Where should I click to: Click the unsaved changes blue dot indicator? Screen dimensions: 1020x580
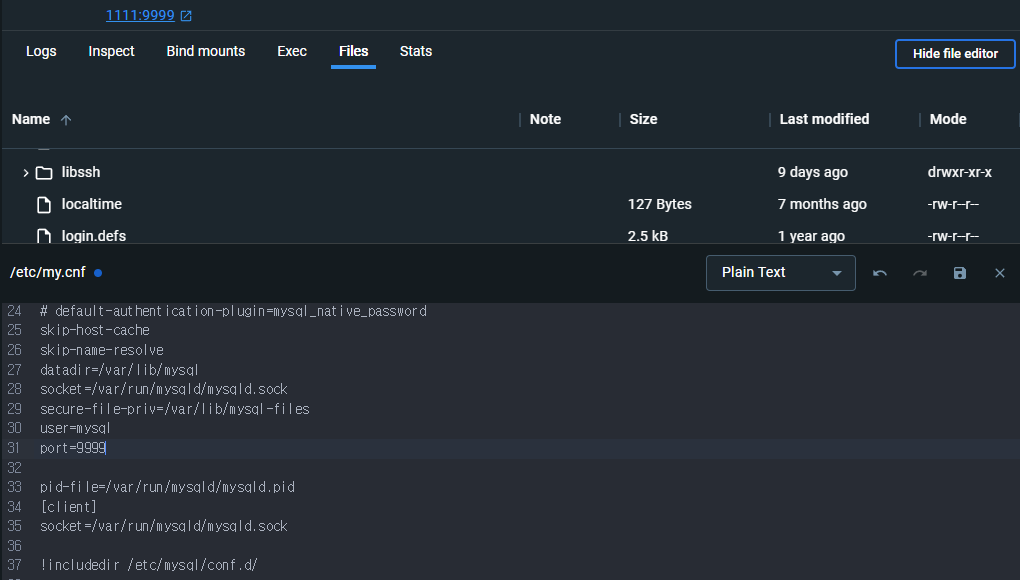[98, 273]
